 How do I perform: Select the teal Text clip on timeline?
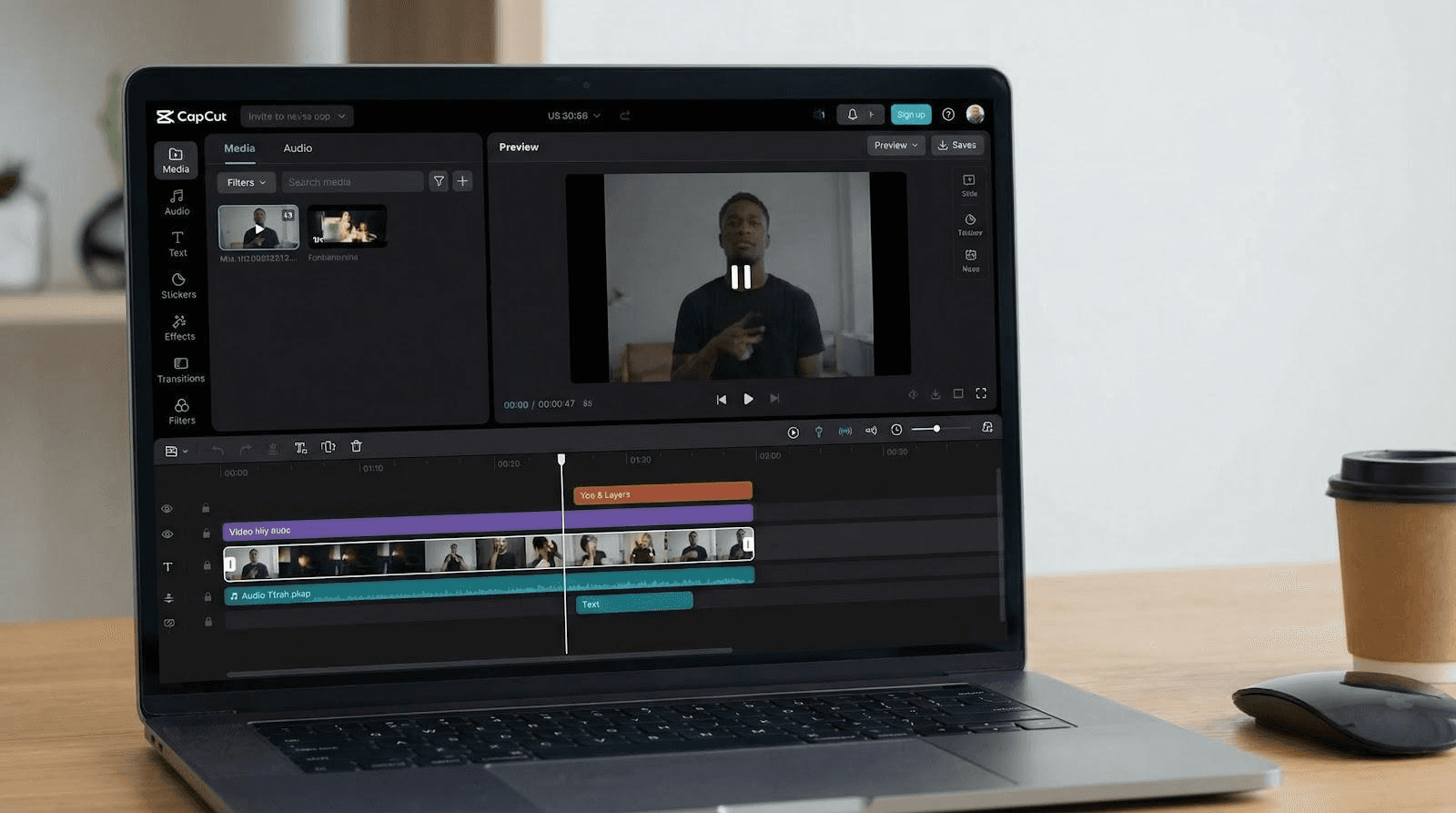pos(634,602)
